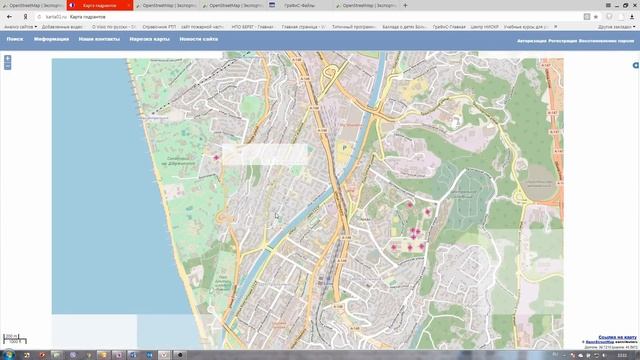Open the OpenStreetMap contributors link
640x360 pixels.
pos(600,342)
